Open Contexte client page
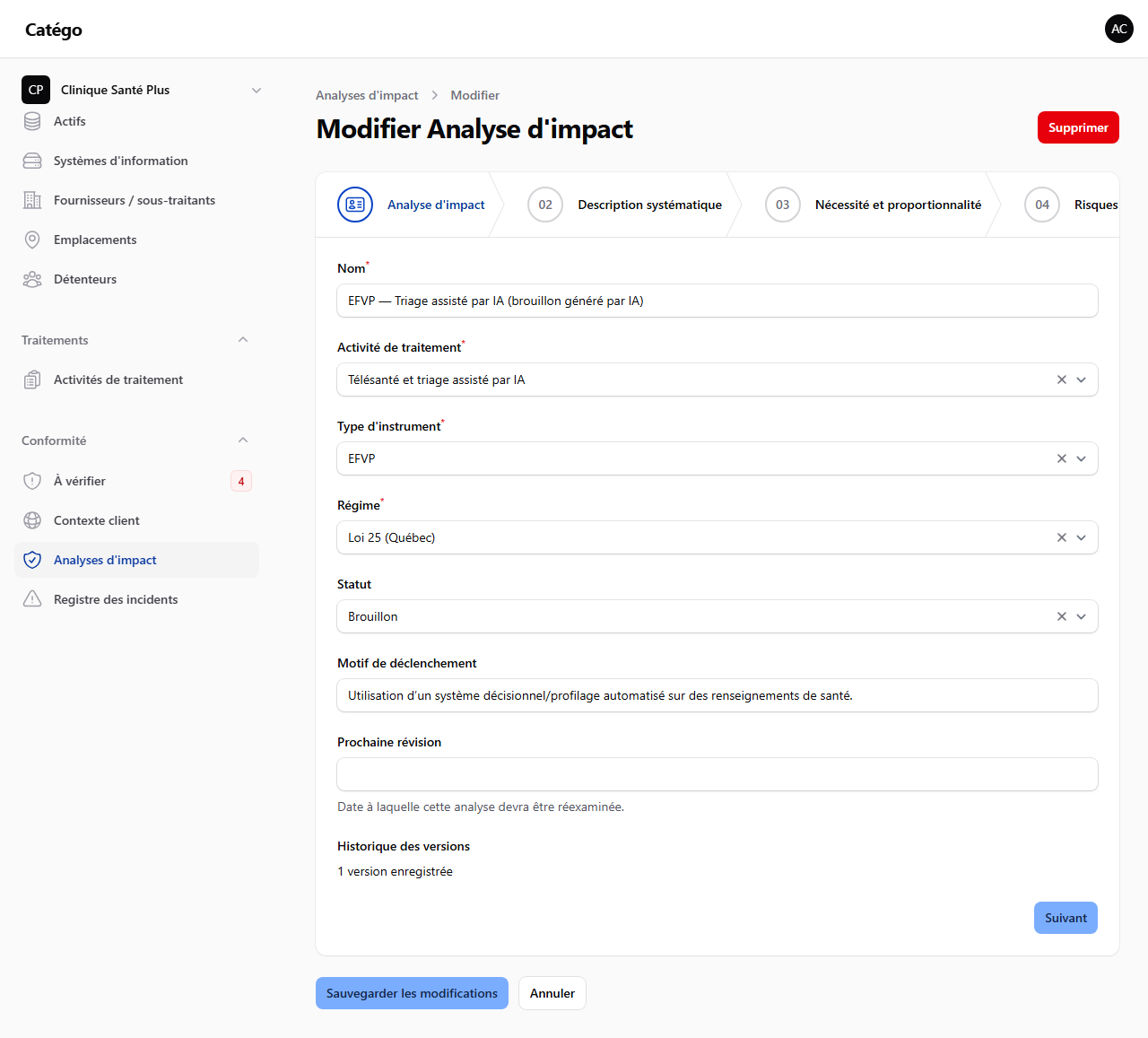Image resolution: width=1148 pixels, height=1038 pixels. tap(136, 520)
